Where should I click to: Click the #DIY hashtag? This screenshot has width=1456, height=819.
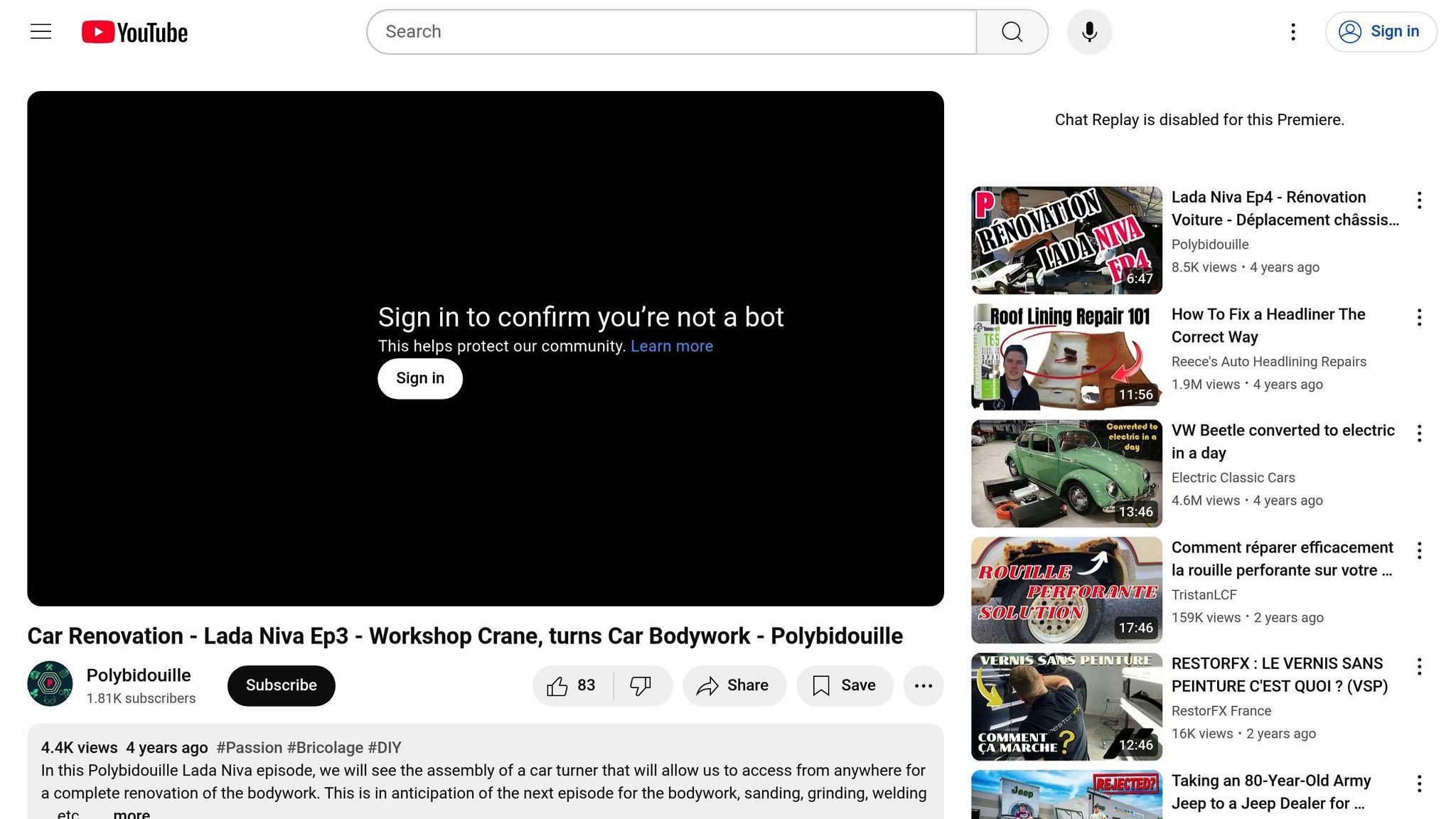(385, 747)
